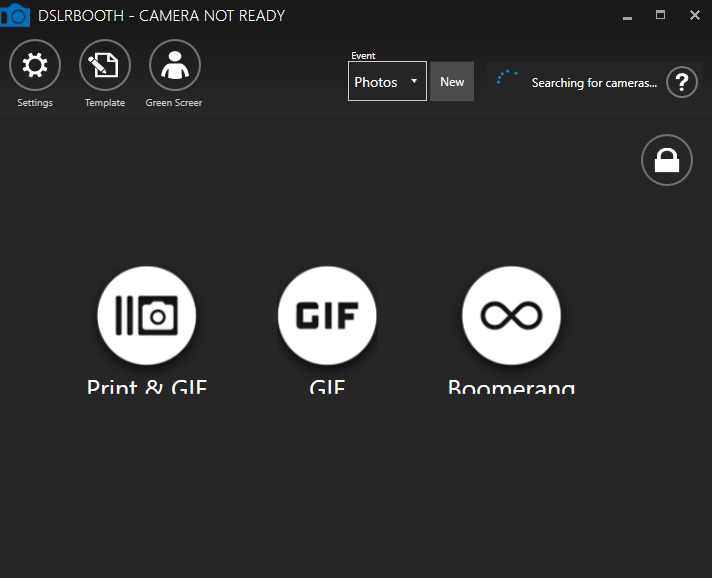
Task: Open the Green Screen icon
Action: (x=175, y=66)
